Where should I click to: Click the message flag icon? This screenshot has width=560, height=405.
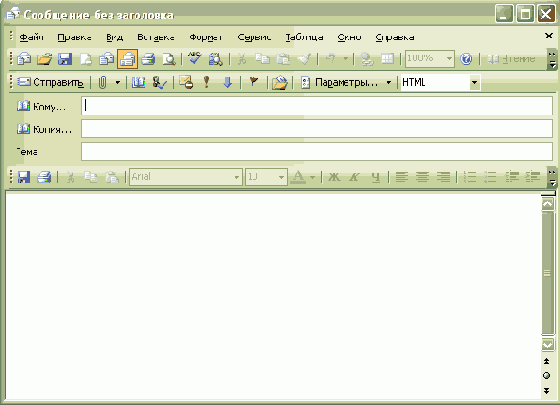(x=254, y=82)
